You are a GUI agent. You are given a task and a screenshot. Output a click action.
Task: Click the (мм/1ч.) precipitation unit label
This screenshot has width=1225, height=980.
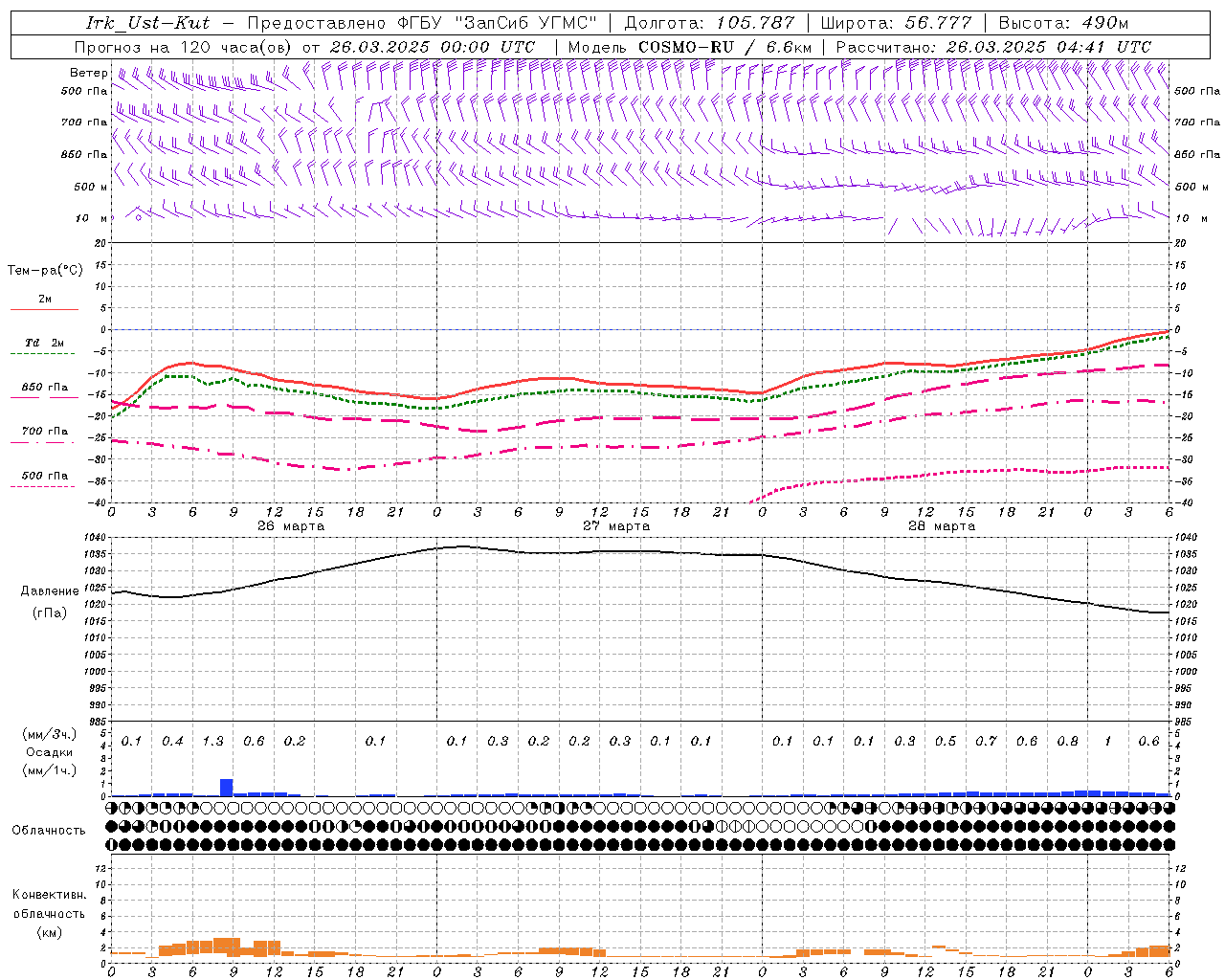[x=49, y=770]
